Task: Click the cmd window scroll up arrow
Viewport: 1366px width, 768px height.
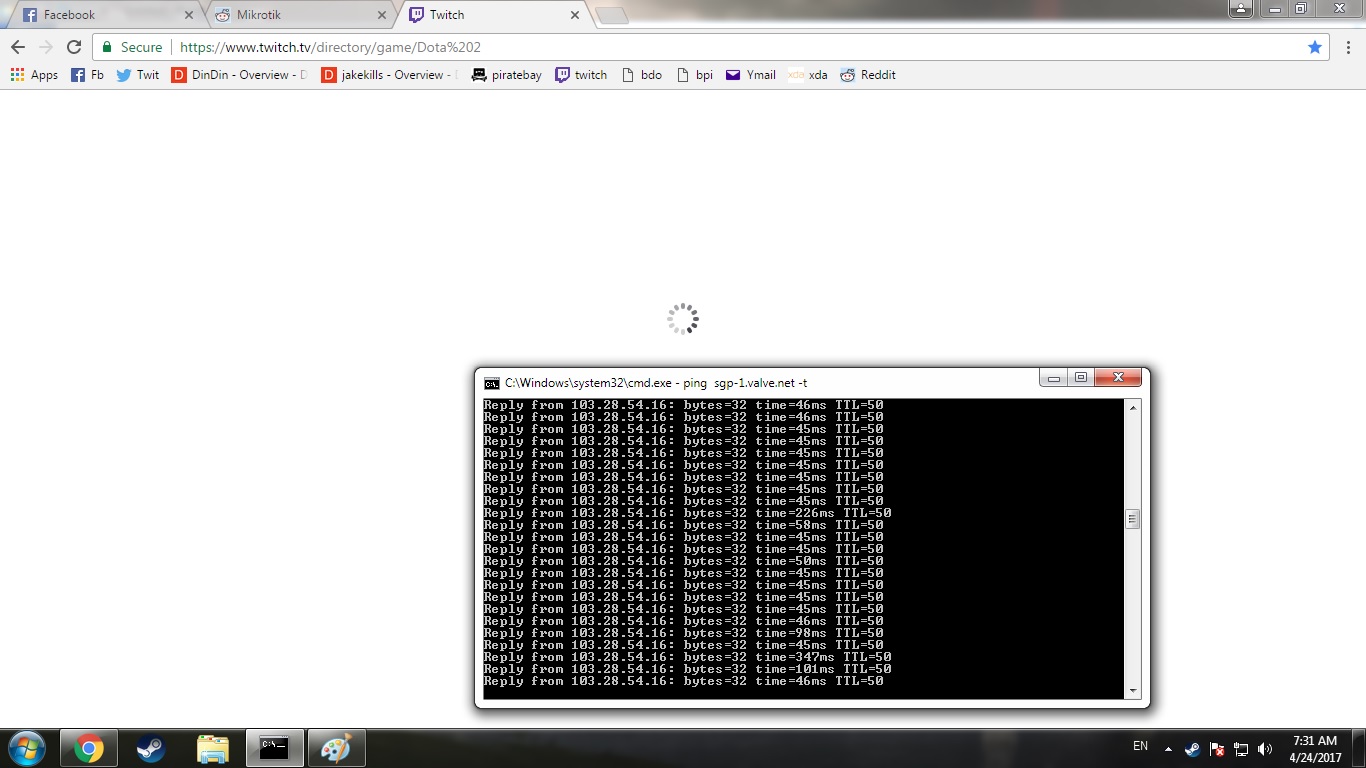Action: click(1133, 407)
